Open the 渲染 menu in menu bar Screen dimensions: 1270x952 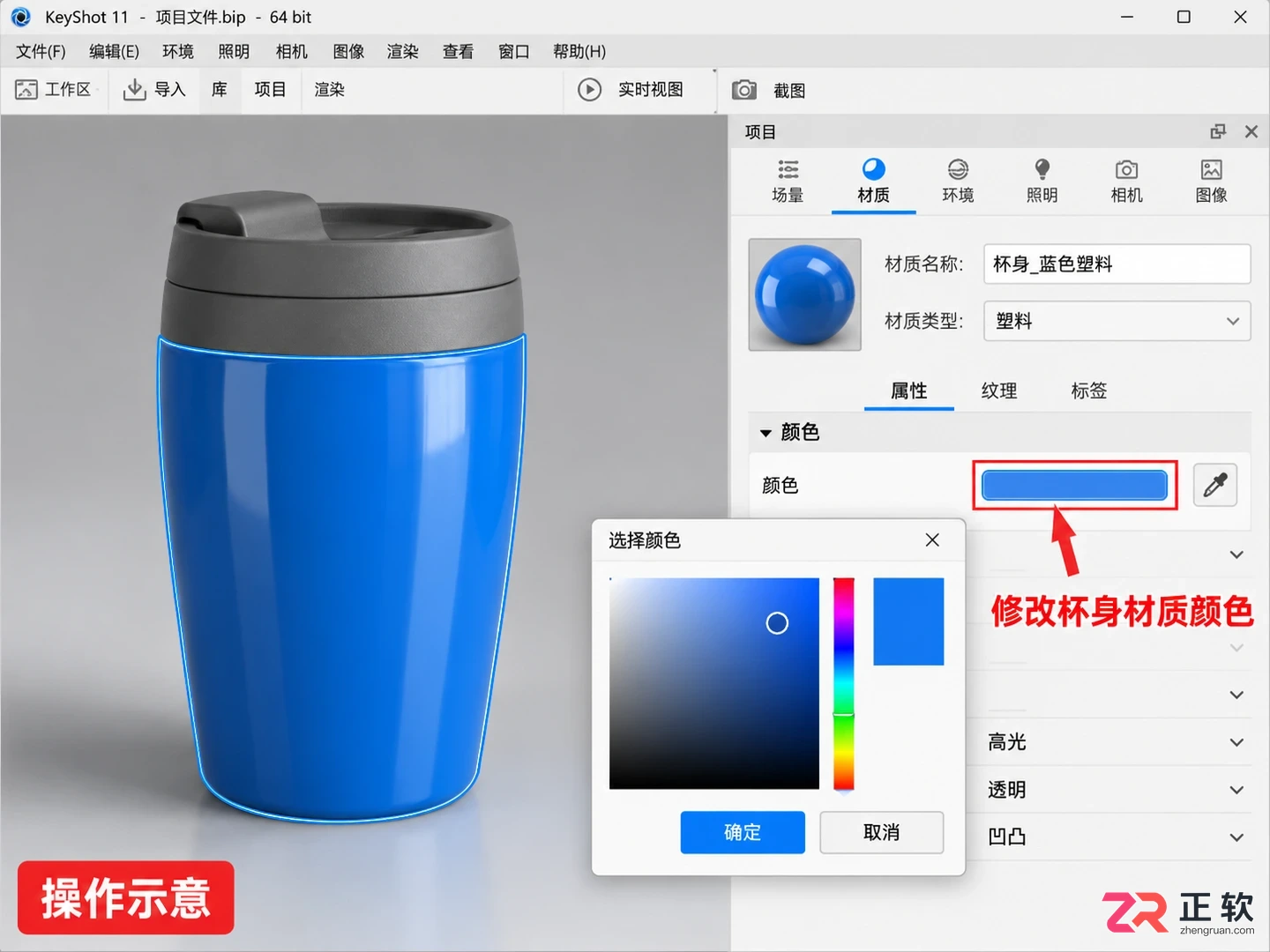(x=402, y=51)
